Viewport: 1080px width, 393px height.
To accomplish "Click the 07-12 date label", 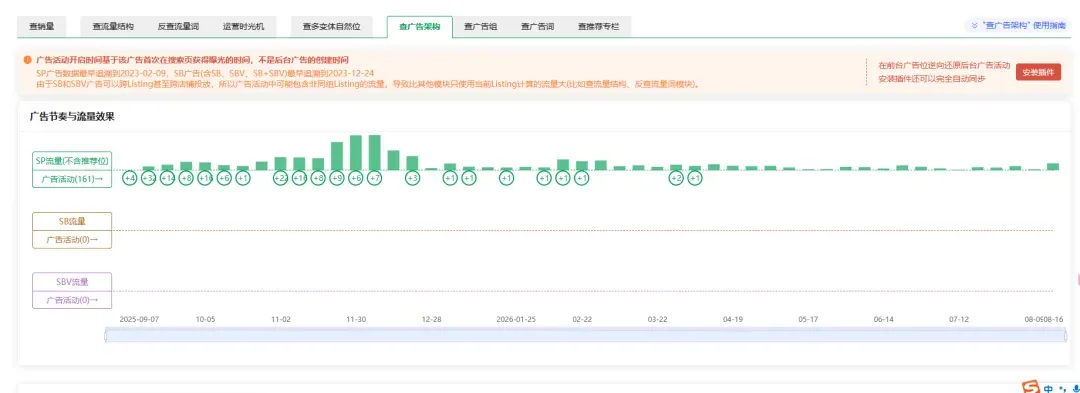I will 959,319.
